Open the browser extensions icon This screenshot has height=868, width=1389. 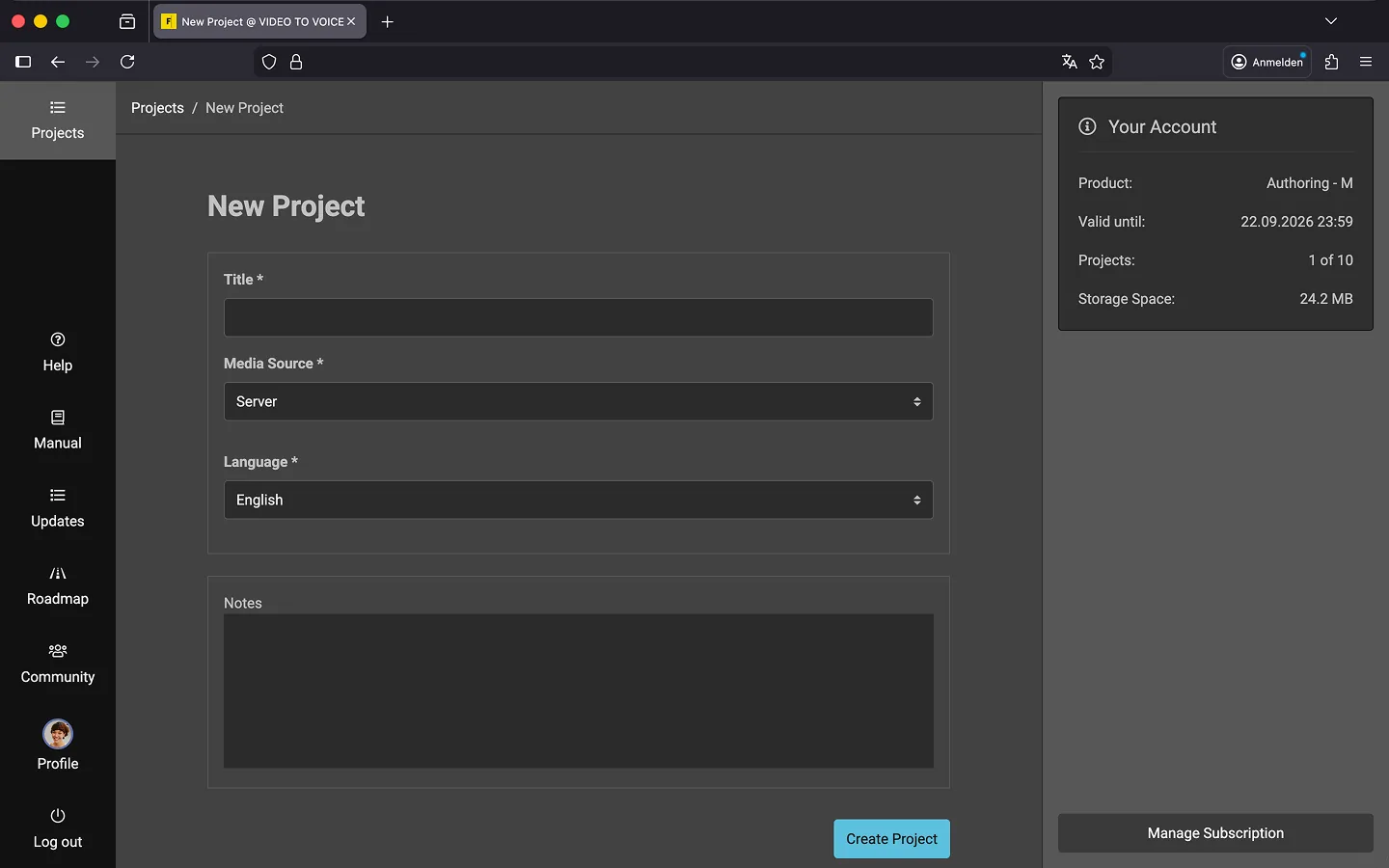[x=1332, y=62]
